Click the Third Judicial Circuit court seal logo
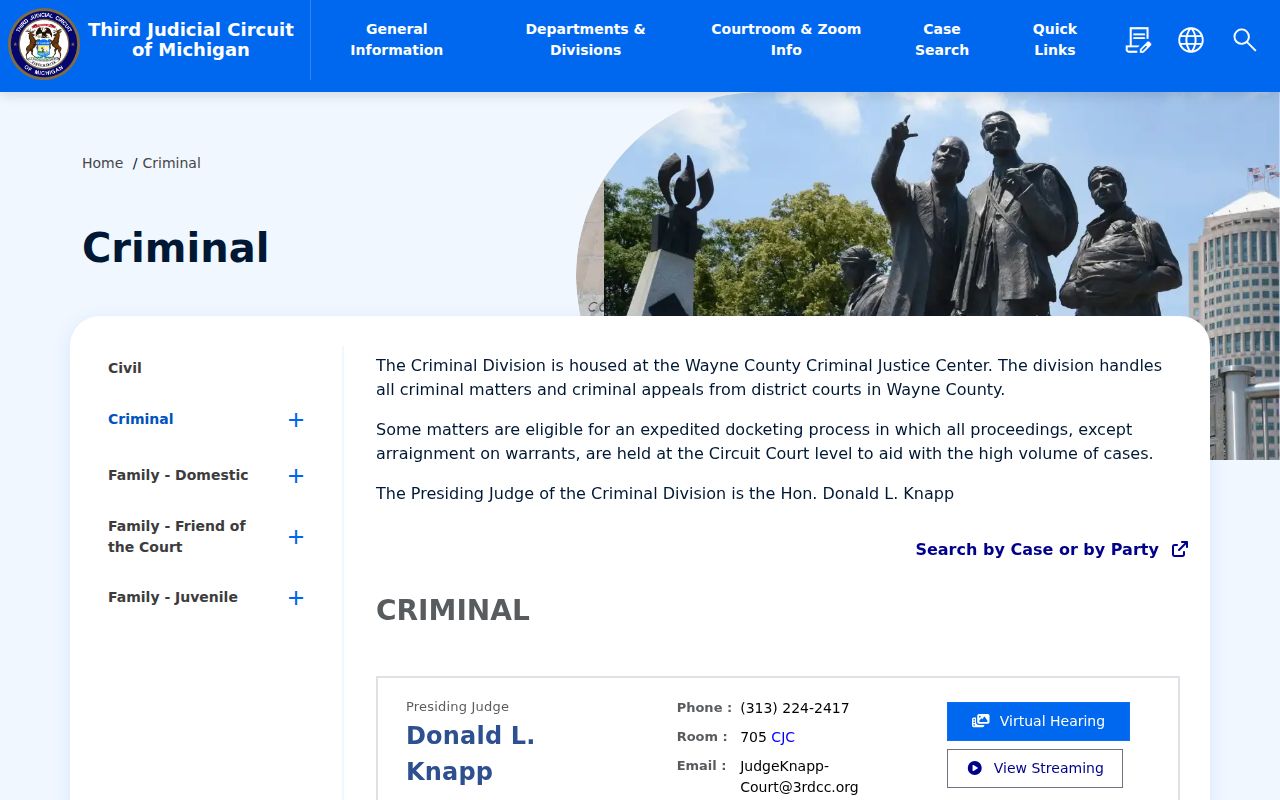 coord(44,43)
